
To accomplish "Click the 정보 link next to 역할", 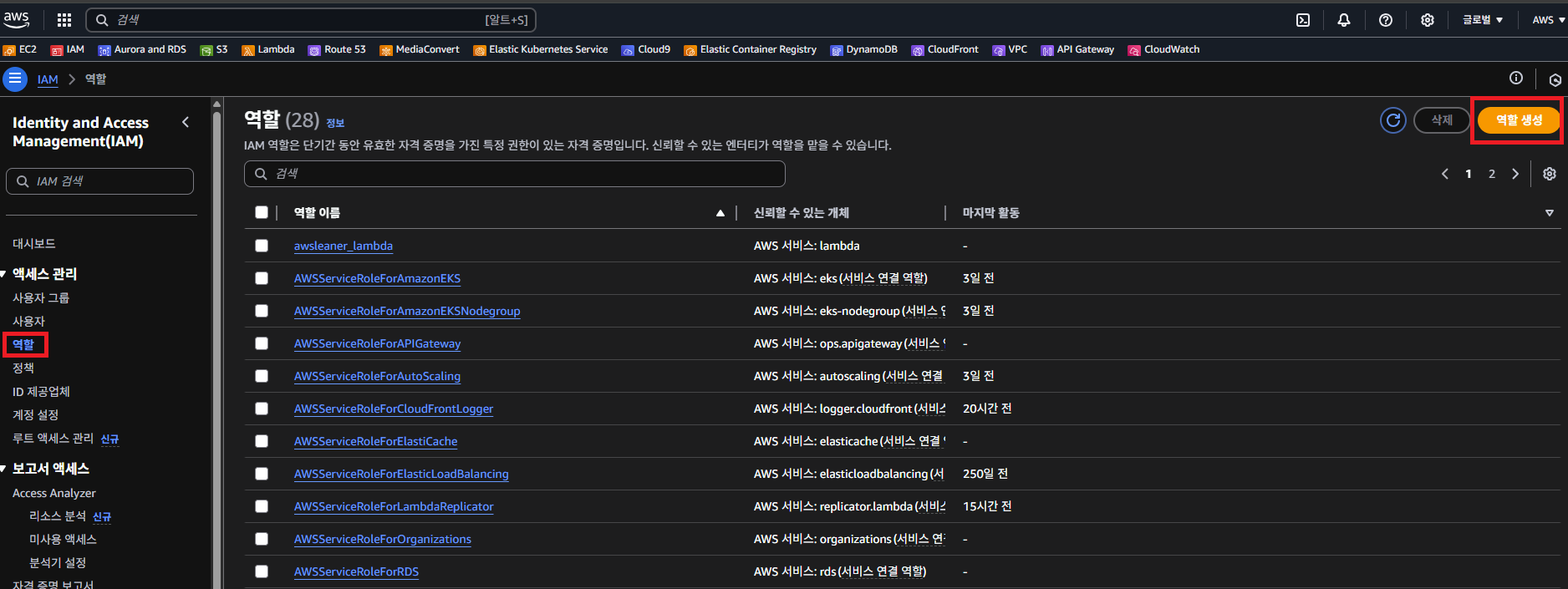I will (x=335, y=123).
